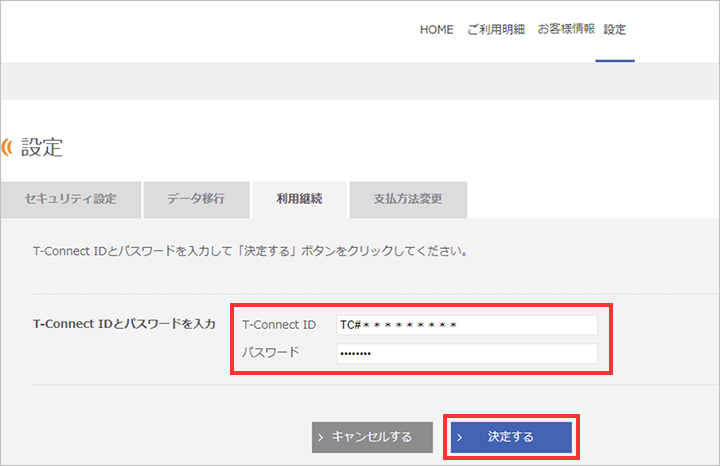Click the orange wave icon beside 設定 heading
Screen dimensions: 720x466
click(9, 148)
